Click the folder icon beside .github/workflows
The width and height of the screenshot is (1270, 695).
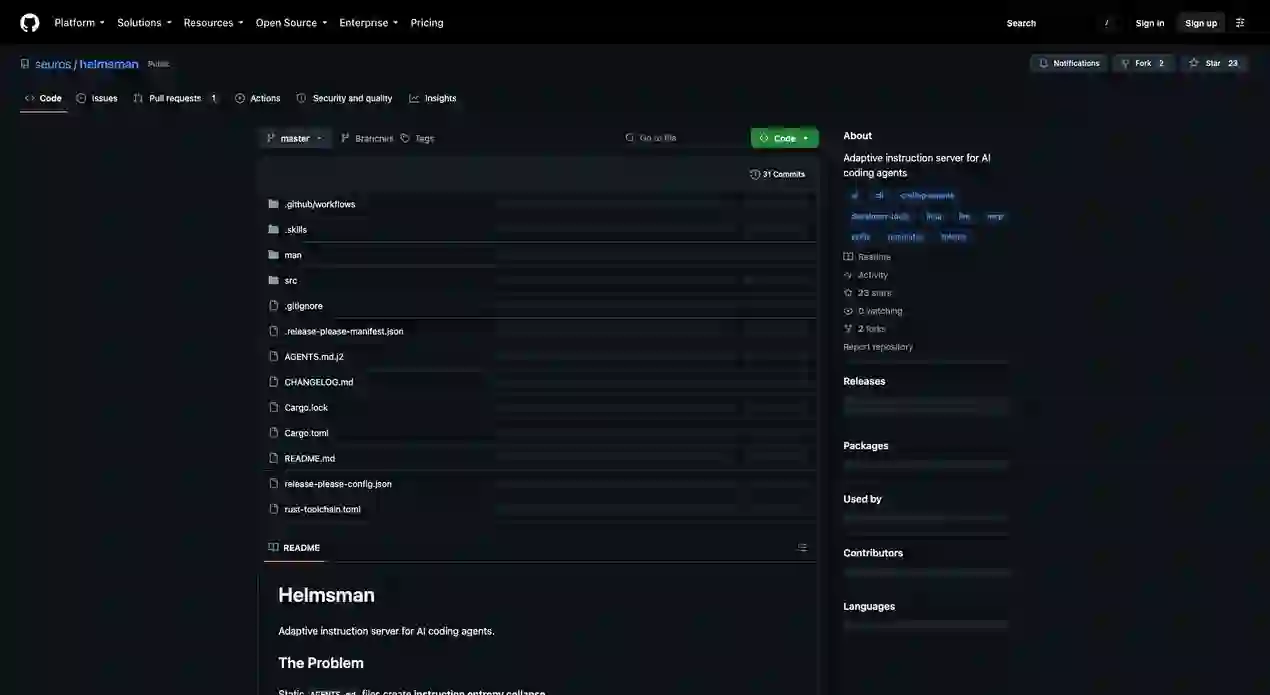(273, 204)
